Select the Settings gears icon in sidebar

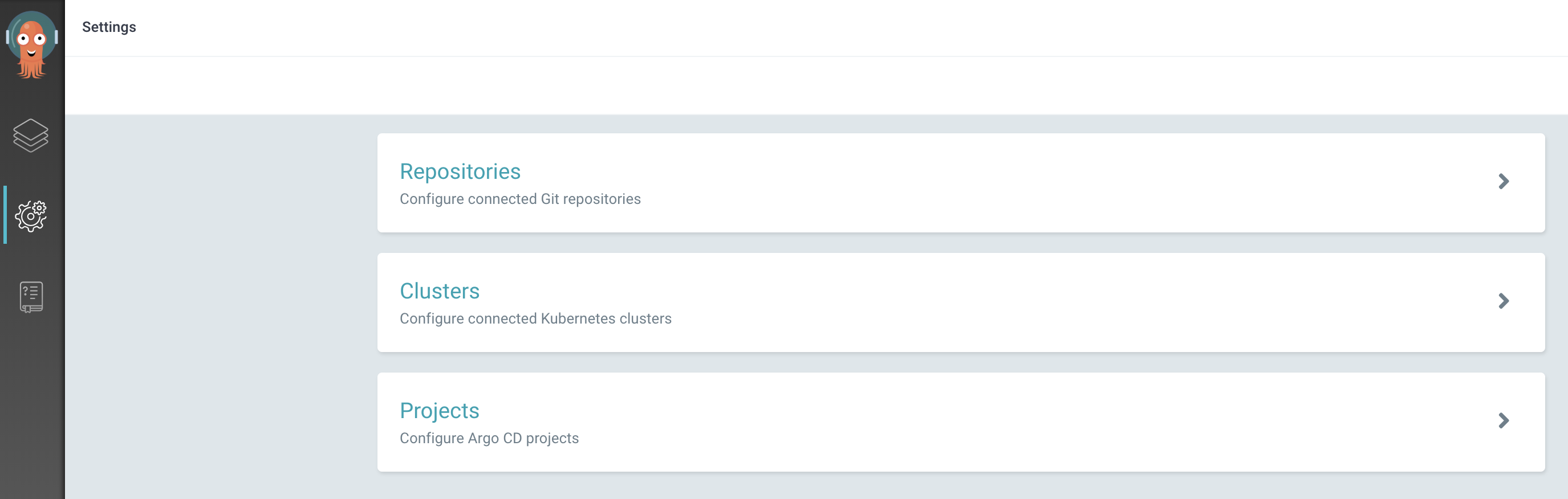pyautogui.click(x=31, y=216)
